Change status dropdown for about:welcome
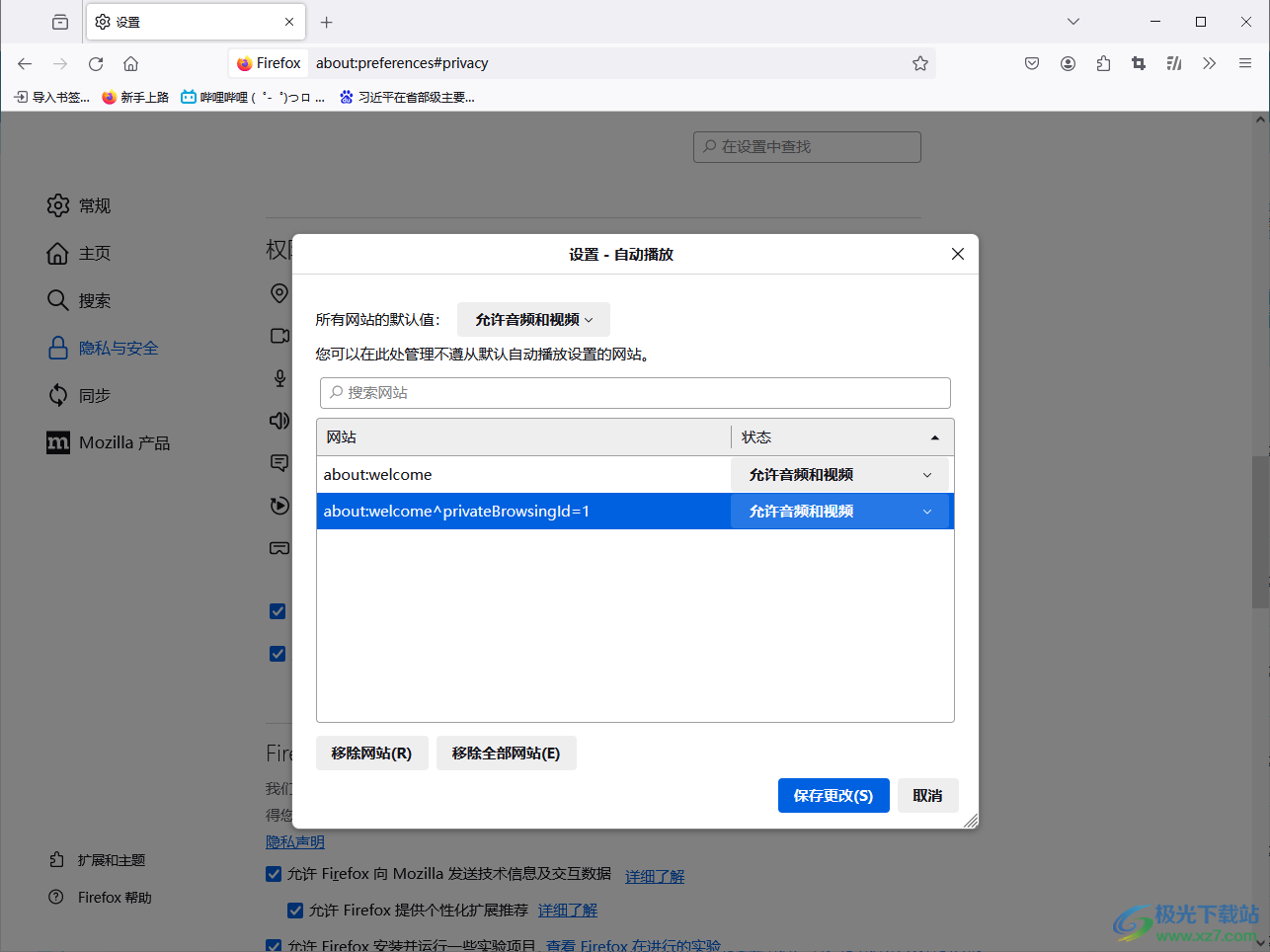Image resolution: width=1270 pixels, height=952 pixels. pyautogui.click(x=839, y=475)
